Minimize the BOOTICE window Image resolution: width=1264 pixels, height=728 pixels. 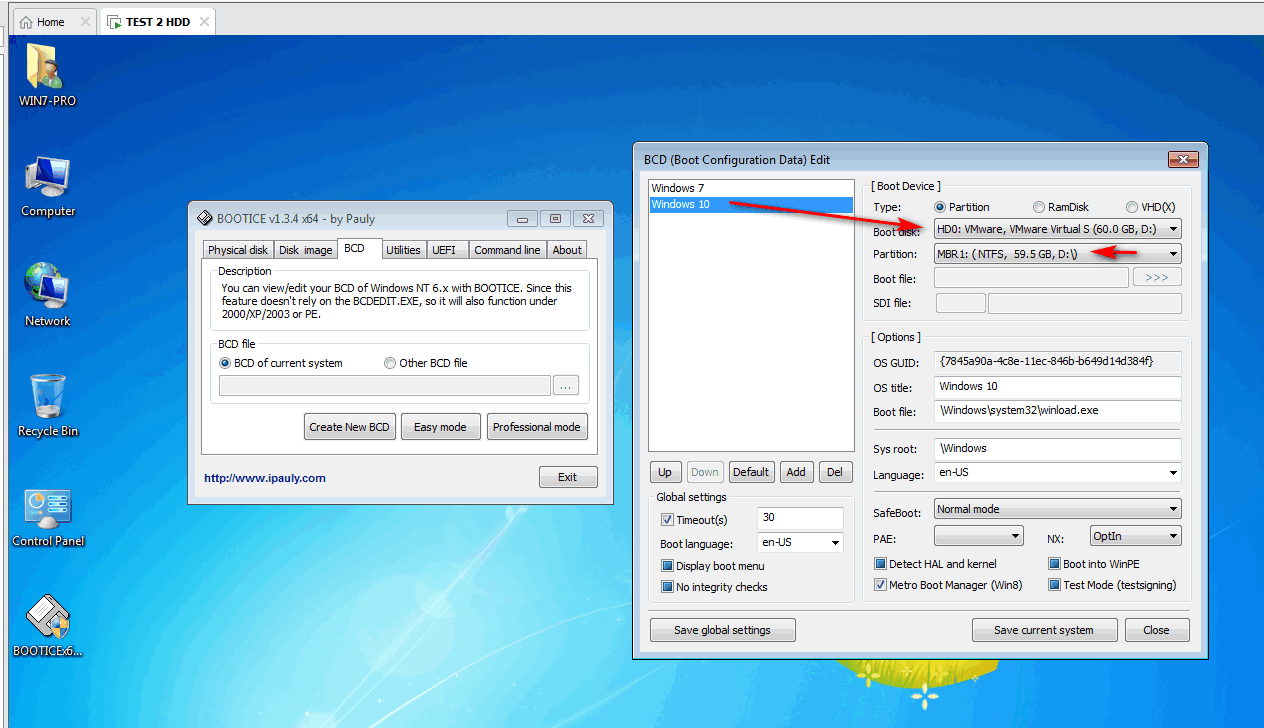522,218
